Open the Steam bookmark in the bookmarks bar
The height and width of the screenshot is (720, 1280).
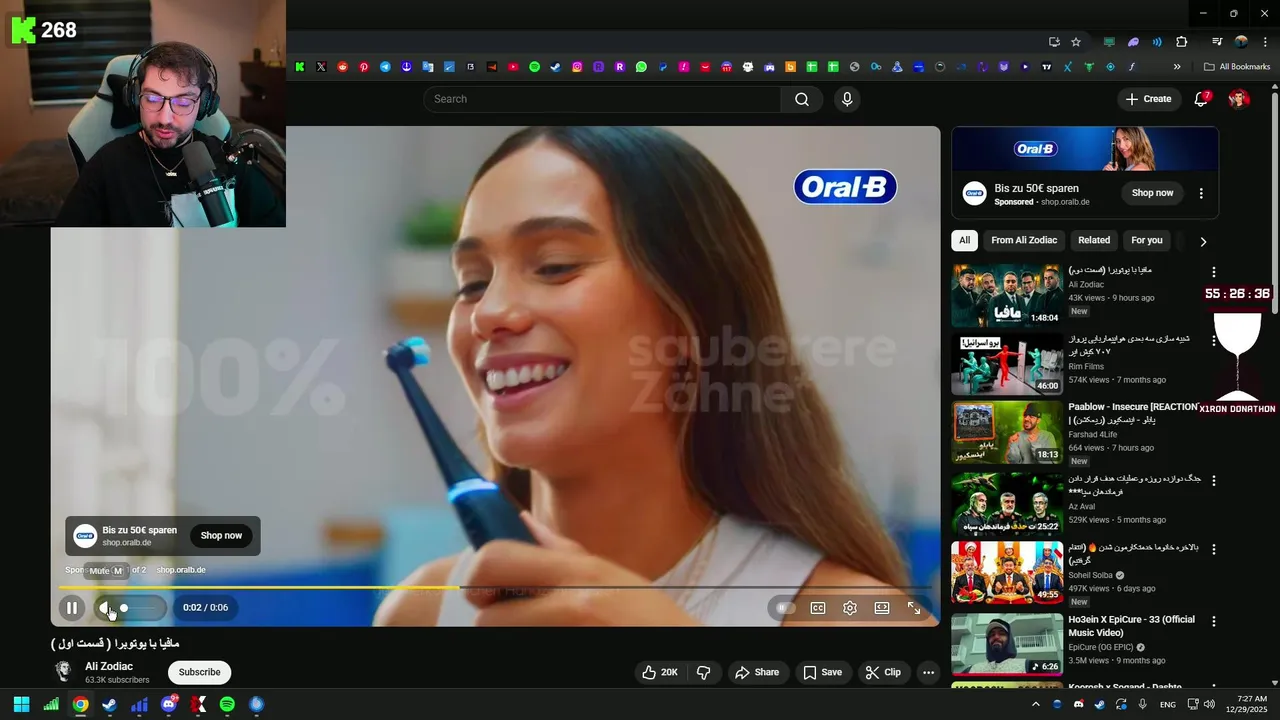pos(556,67)
